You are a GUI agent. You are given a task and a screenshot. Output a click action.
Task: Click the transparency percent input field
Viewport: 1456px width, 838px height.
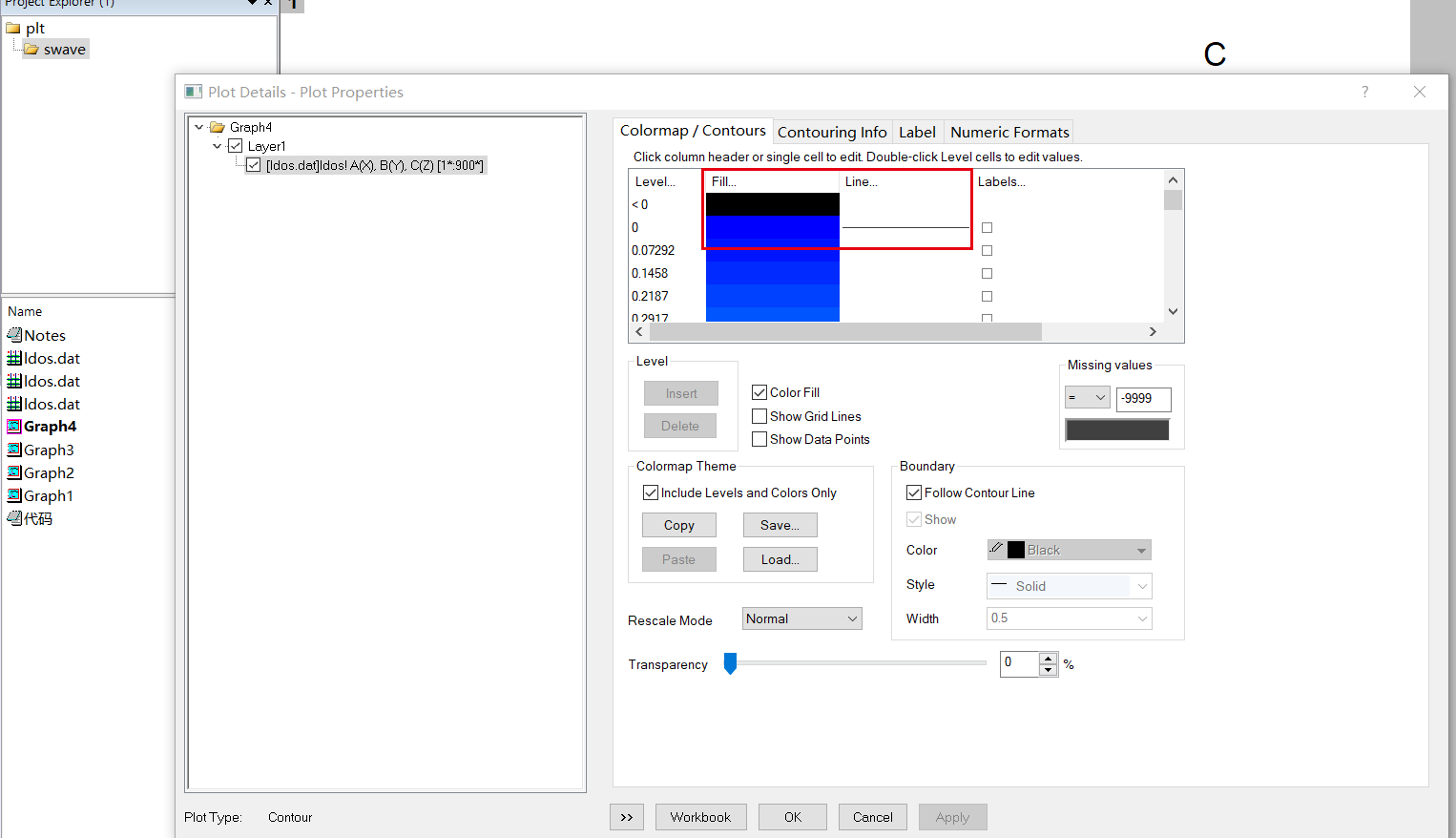(1020, 663)
